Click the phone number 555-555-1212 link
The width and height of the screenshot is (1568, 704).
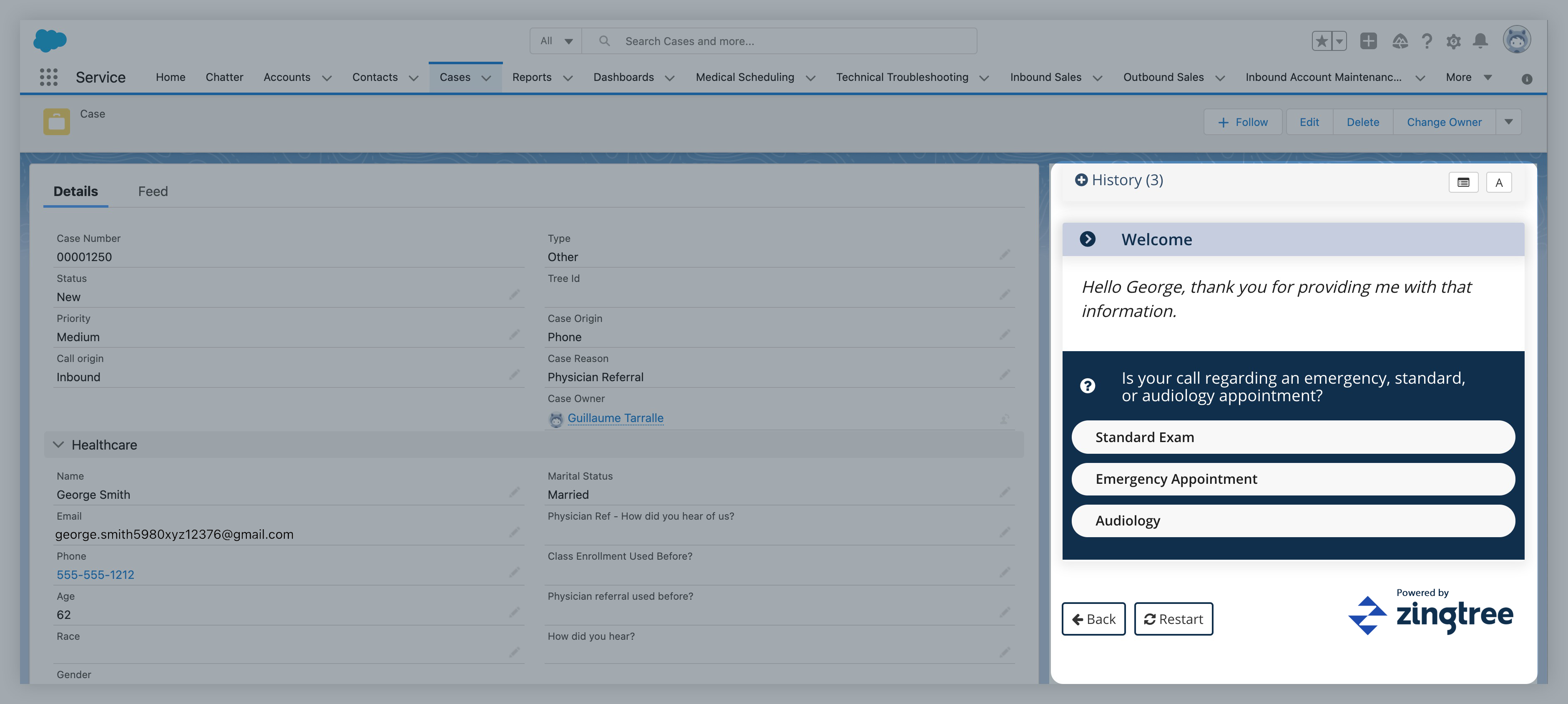pos(95,574)
